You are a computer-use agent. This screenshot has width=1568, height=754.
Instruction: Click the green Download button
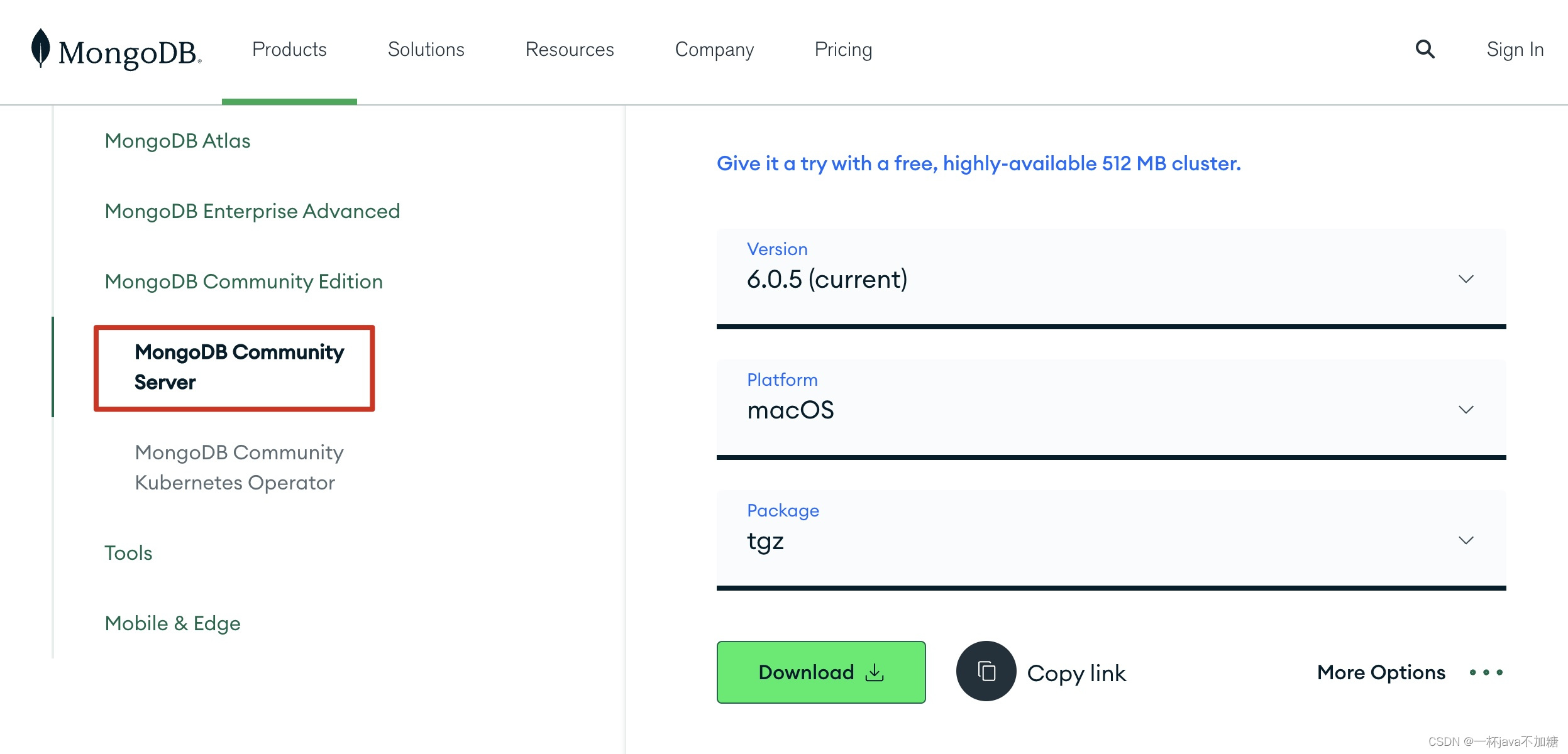[x=821, y=672]
